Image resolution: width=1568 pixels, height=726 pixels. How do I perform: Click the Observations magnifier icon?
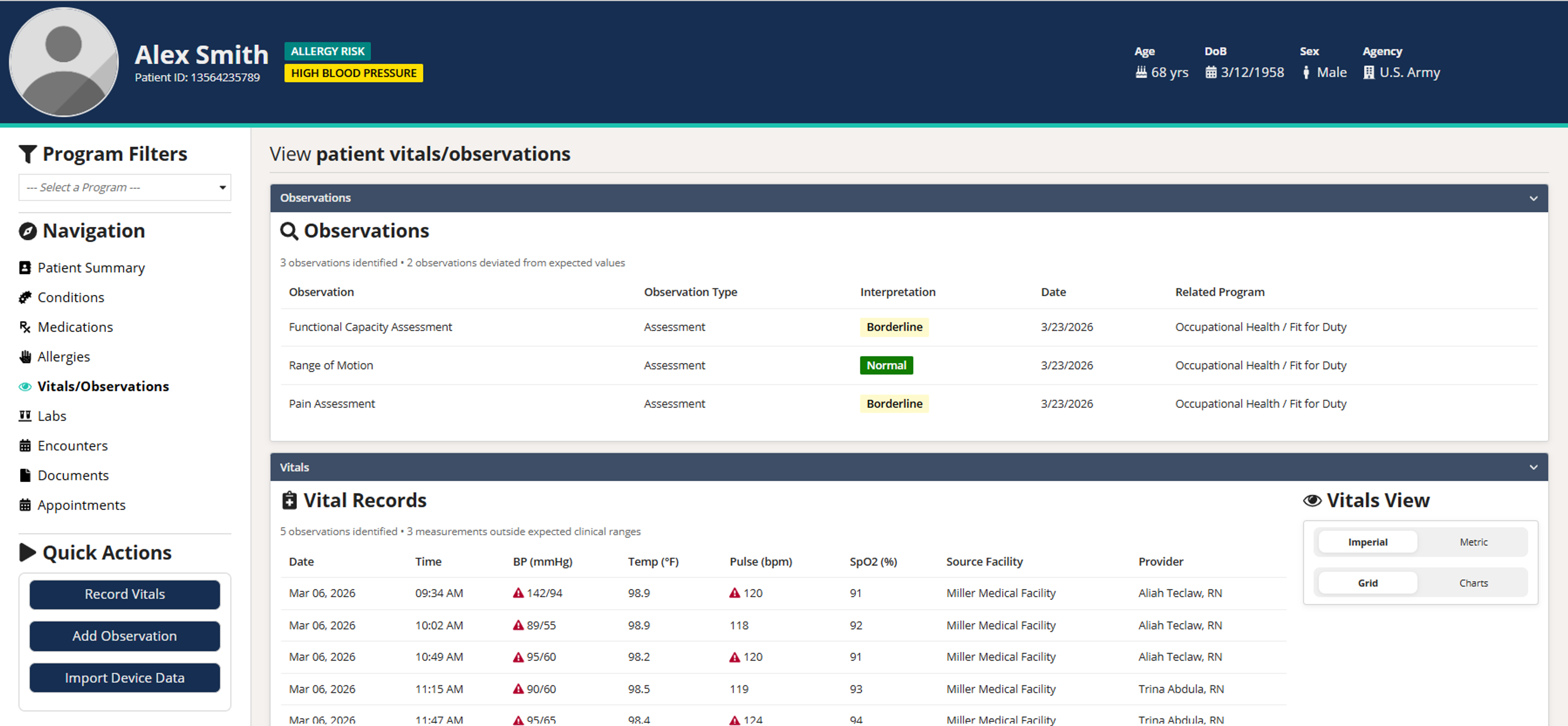[x=289, y=231]
